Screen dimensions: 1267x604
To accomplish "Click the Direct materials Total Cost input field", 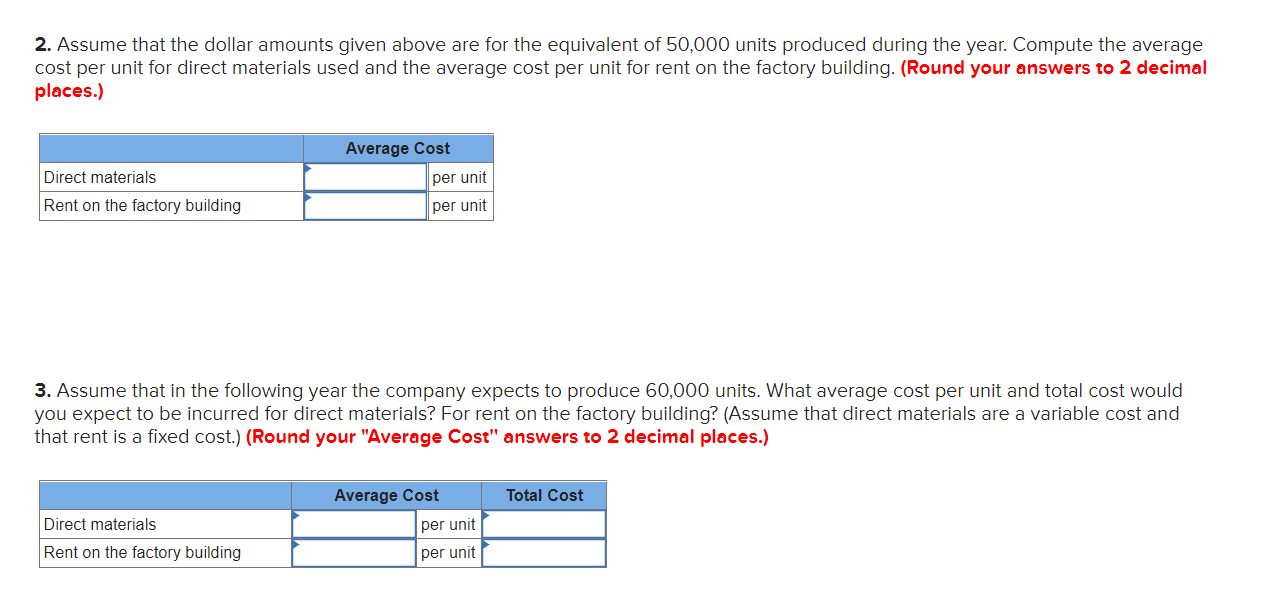I will tap(544, 523).
